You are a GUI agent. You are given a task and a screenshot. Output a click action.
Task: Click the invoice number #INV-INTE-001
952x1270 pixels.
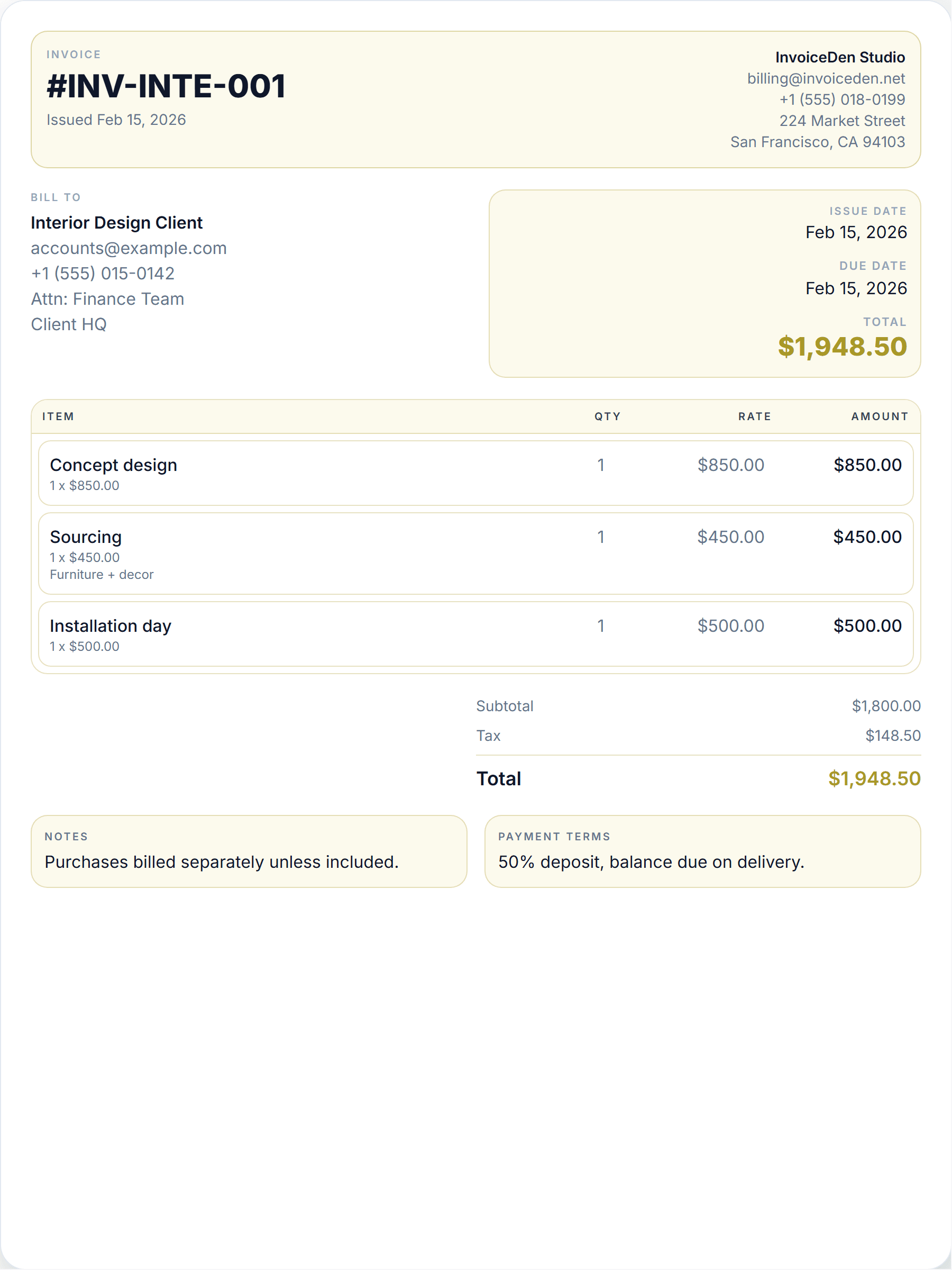coord(166,86)
